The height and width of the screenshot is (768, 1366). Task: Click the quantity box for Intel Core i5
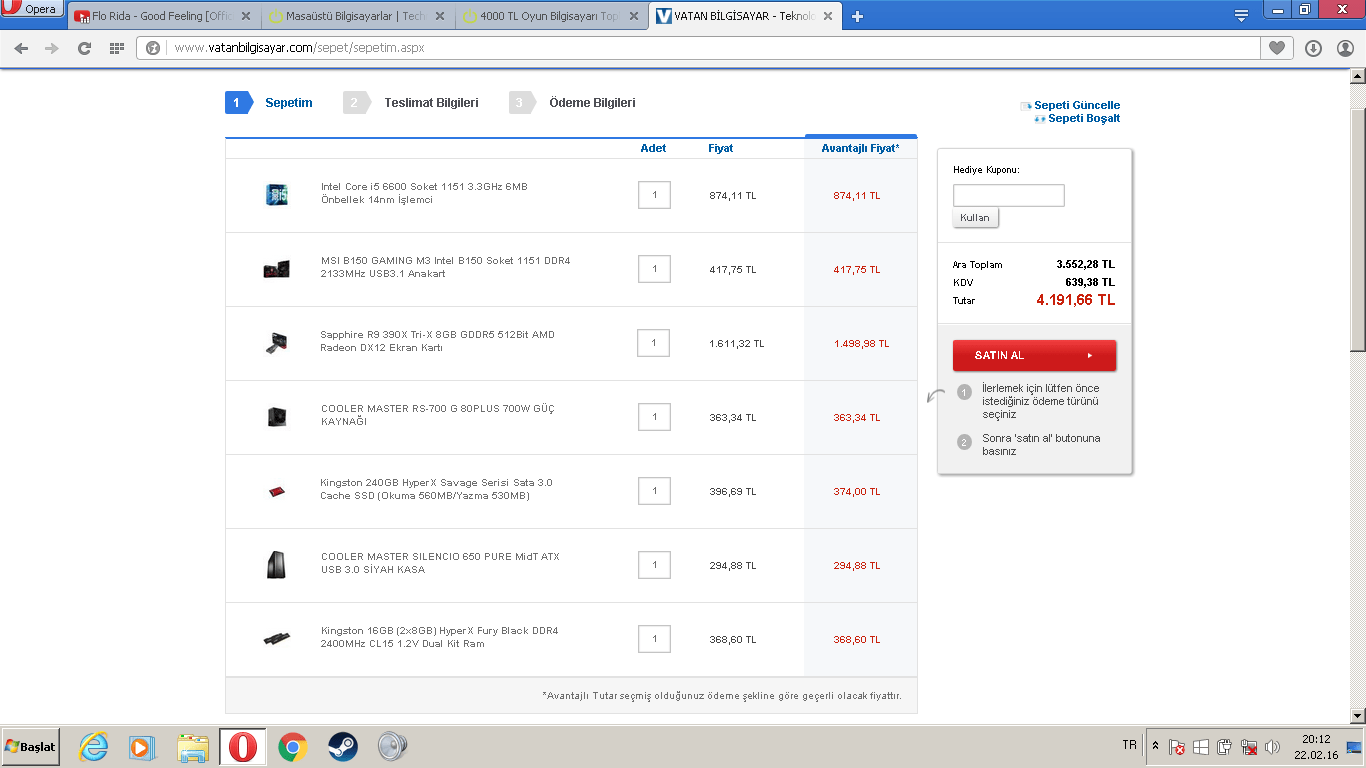(x=654, y=195)
